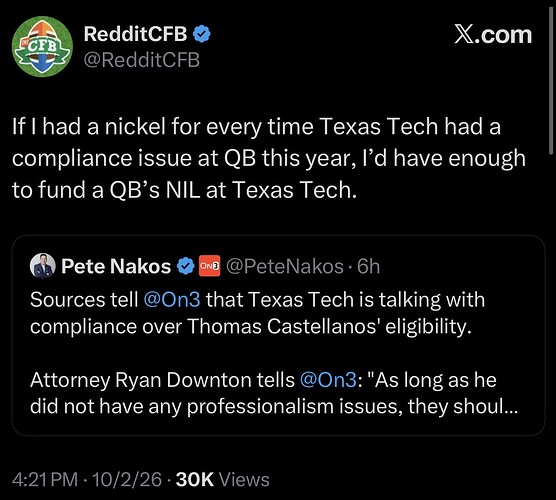The height and width of the screenshot is (500, 556).
Task: Open the quoted Pete Nakos tweet card
Action: 278,335
